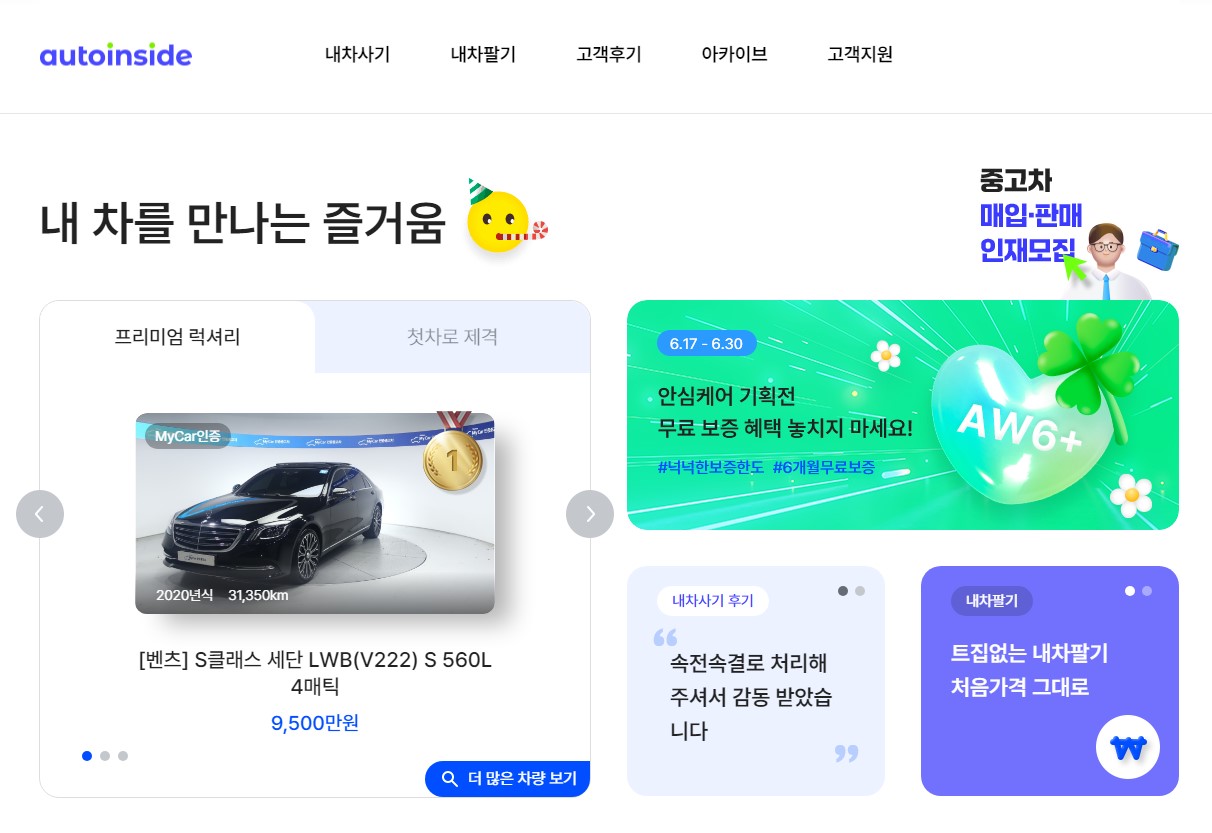Click the 더 많은 차량 보기 button

508,779
